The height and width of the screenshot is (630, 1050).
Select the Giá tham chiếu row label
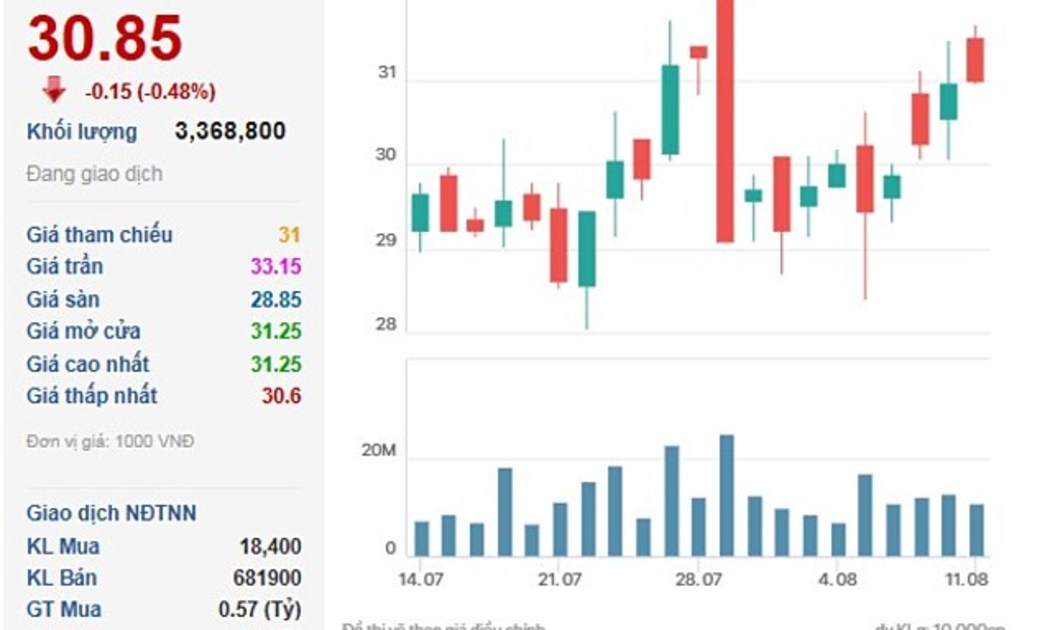coord(100,235)
